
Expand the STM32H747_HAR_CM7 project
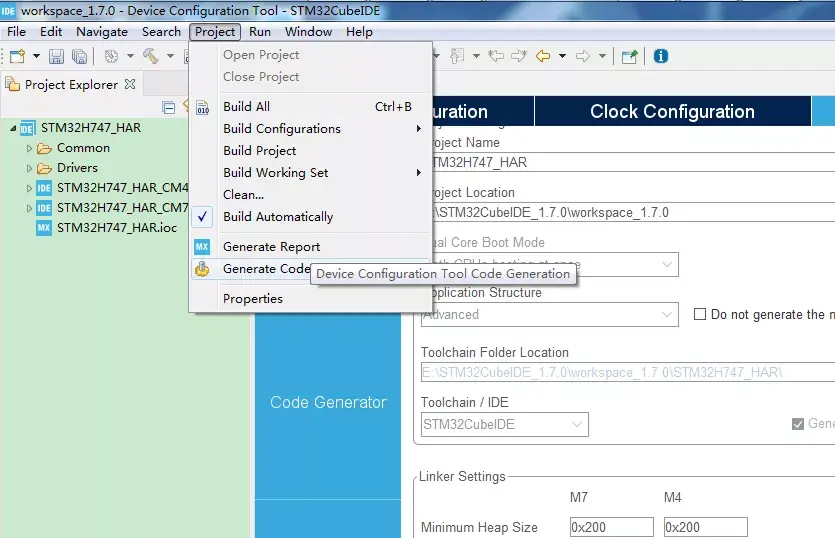pos(29,208)
